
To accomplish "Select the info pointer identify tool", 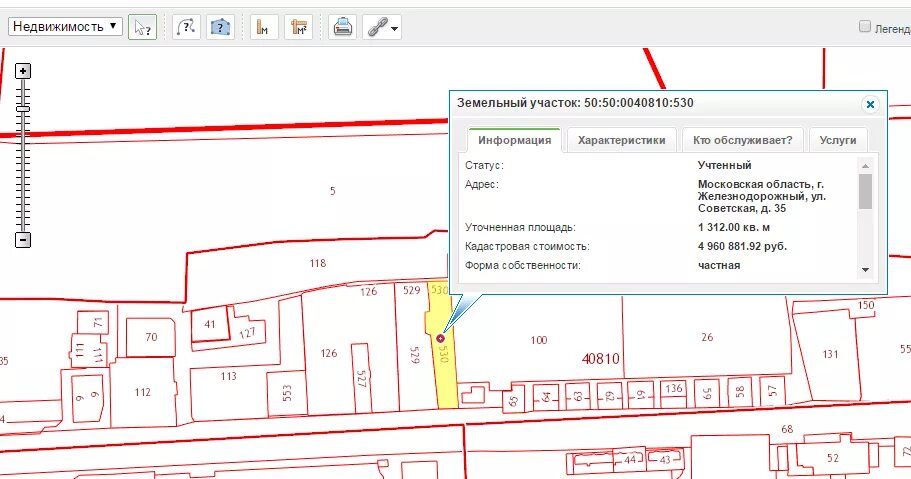I will [142, 27].
